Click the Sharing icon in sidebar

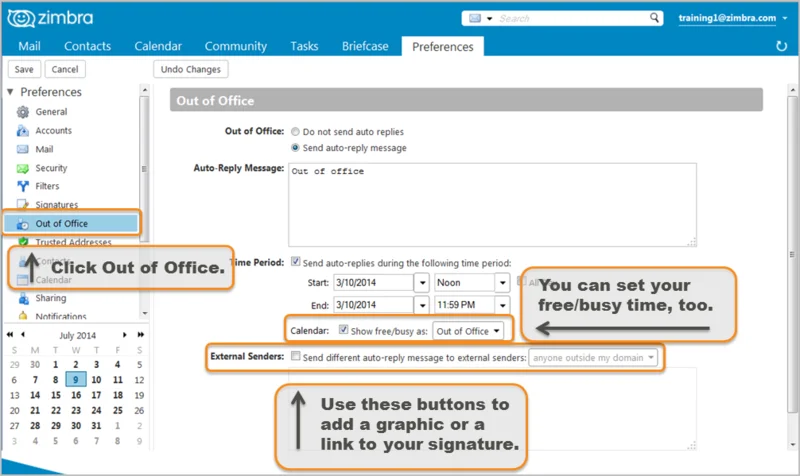coord(23,298)
